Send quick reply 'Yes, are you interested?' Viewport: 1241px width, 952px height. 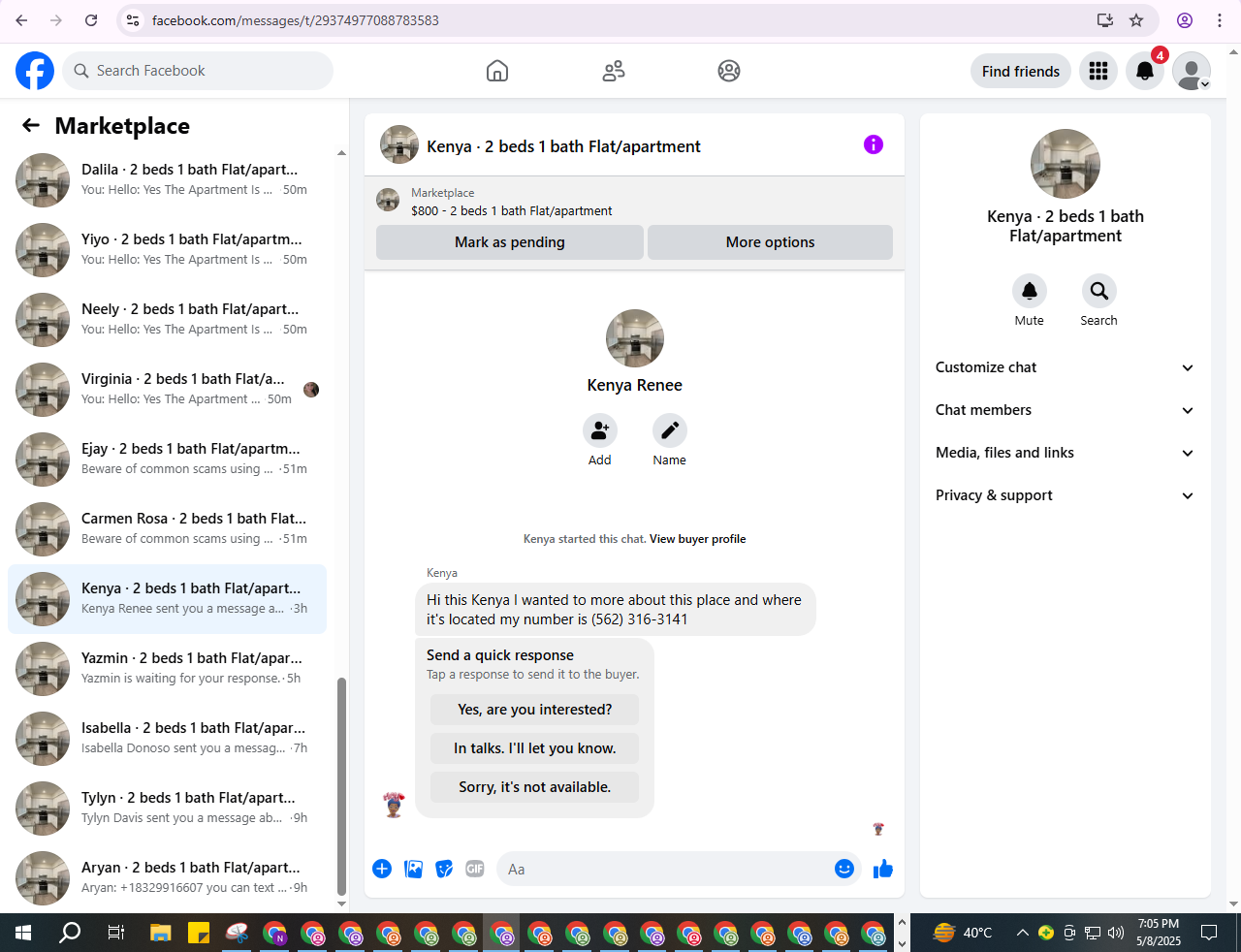[535, 710]
